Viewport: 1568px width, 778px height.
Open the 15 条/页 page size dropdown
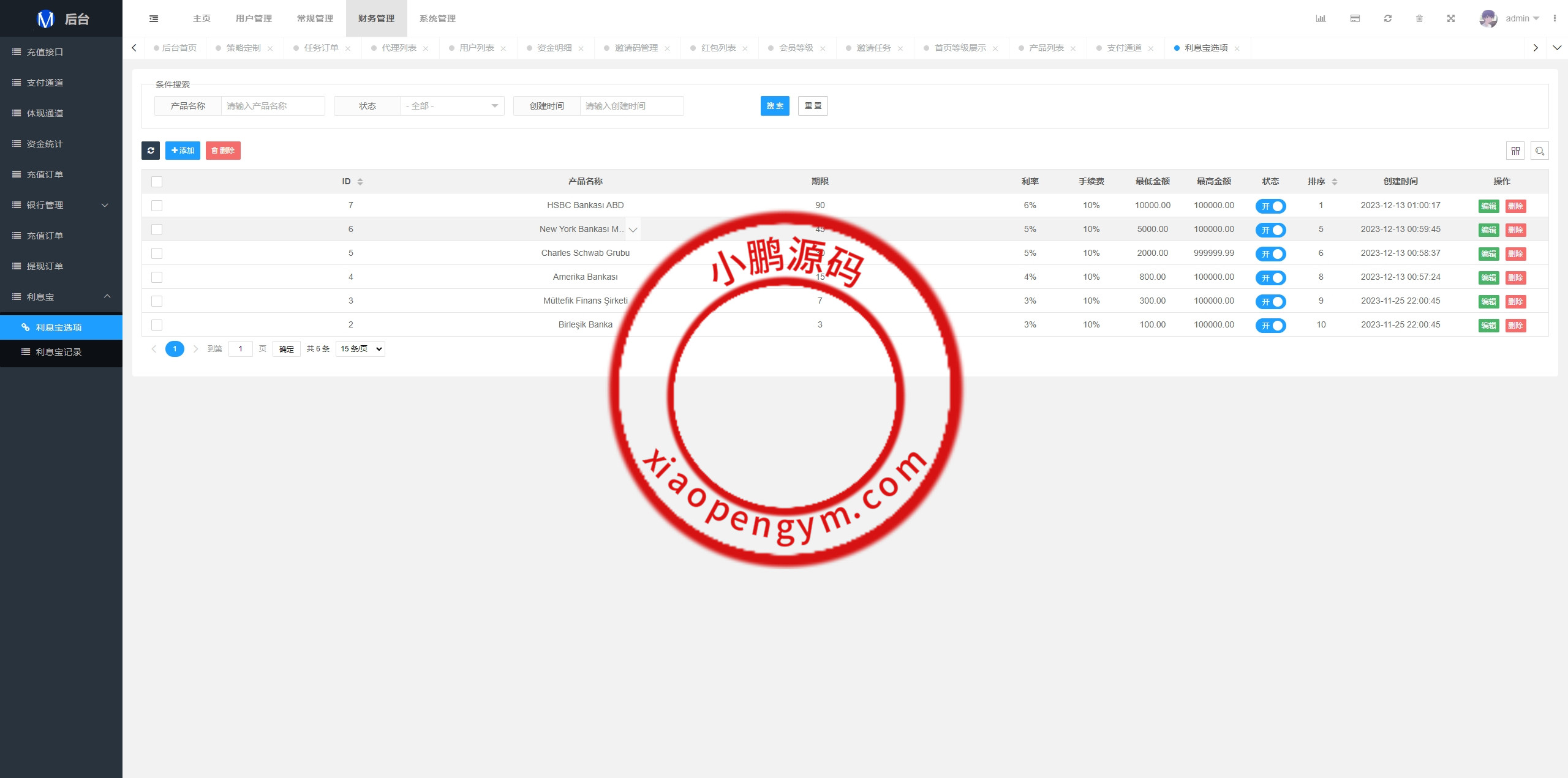(x=360, y=349)
